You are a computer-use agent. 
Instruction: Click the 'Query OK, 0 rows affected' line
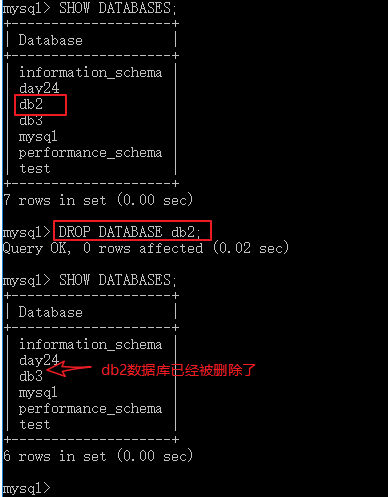(145, 248)
